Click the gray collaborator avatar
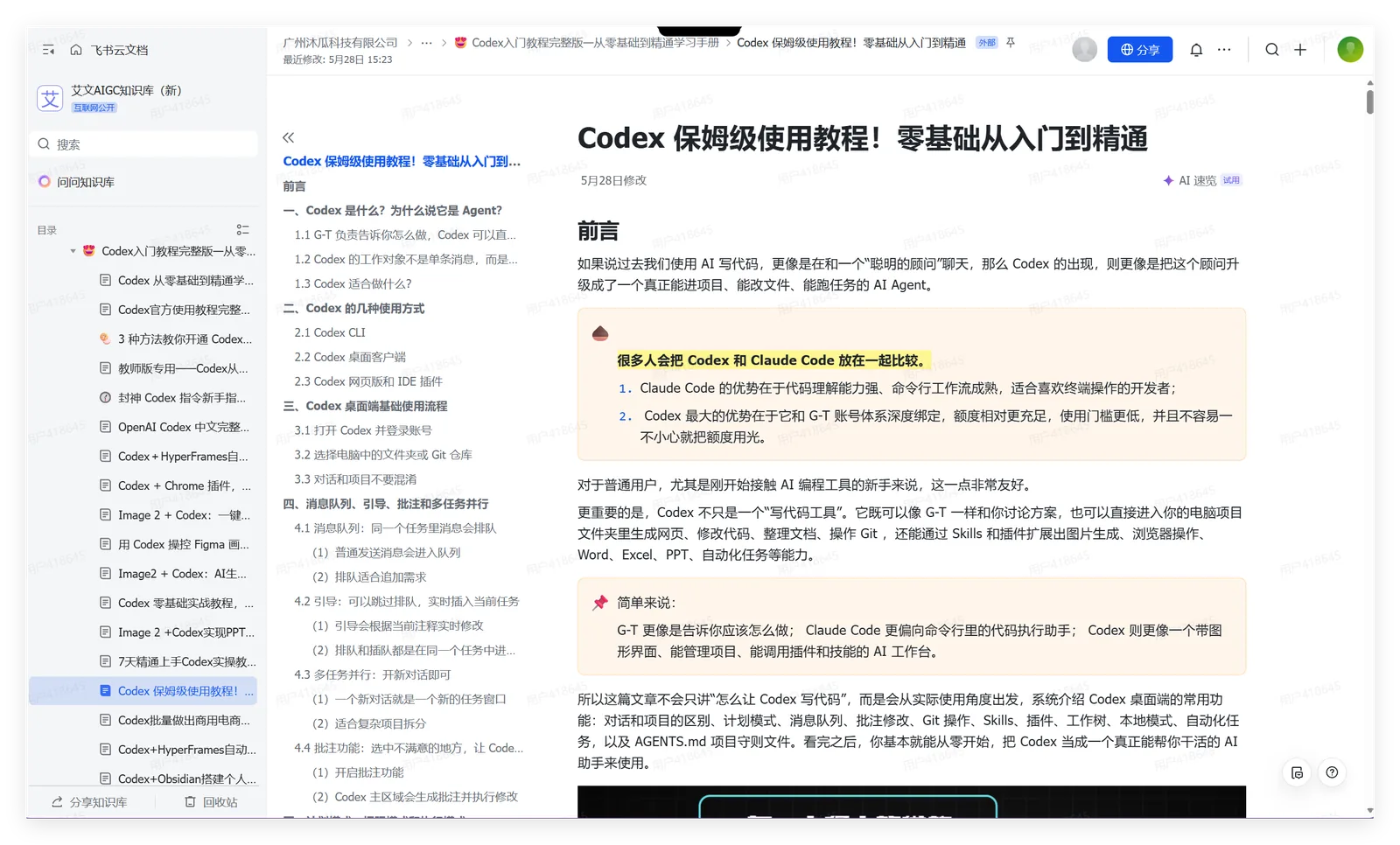The height and width of the screenshot is (845, 1400). coord(1084,50)
